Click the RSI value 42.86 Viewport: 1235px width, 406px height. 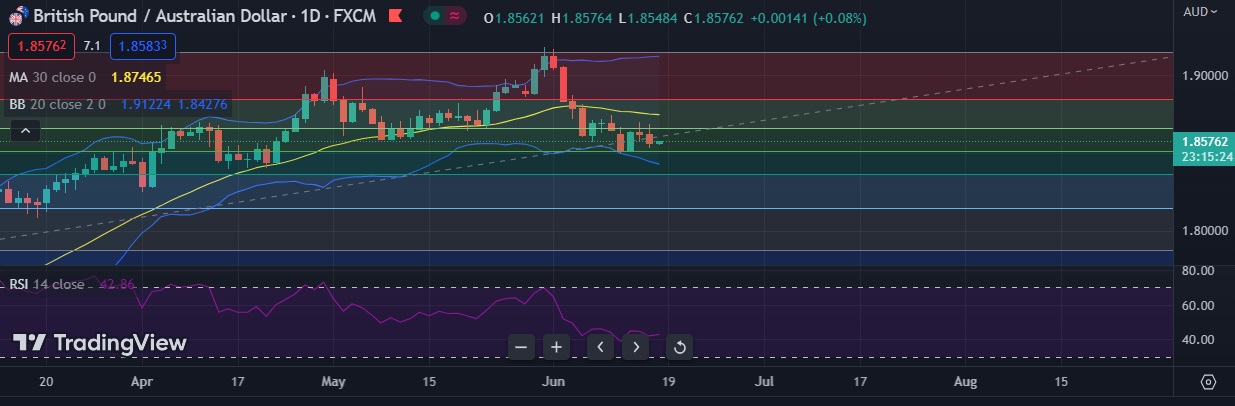pos(116,284)
